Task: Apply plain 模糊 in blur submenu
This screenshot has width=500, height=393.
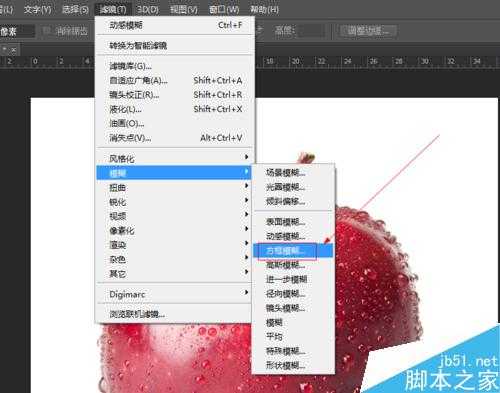Action: point(293,322)
